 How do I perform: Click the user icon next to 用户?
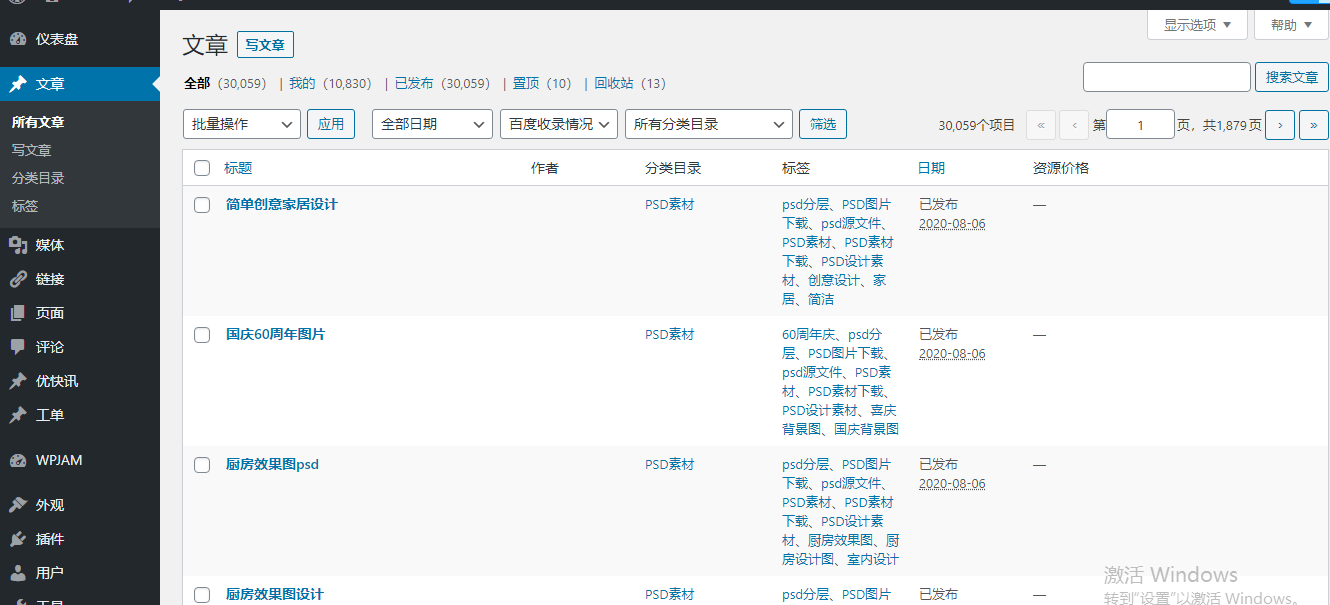18,573
